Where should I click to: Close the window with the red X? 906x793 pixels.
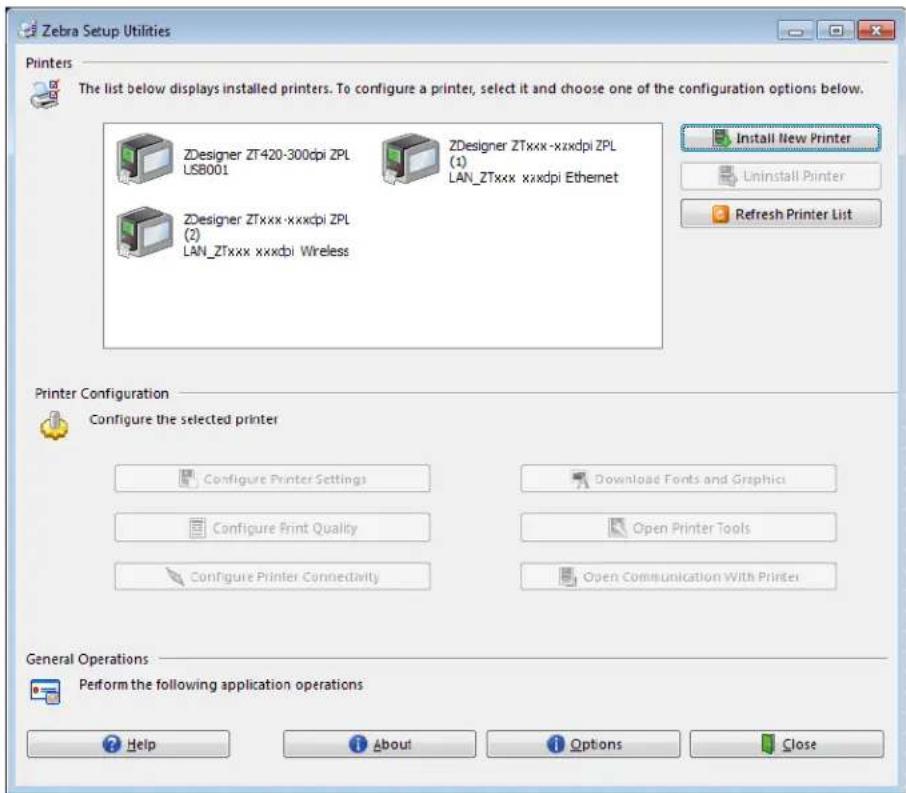[x=876, y=31]
